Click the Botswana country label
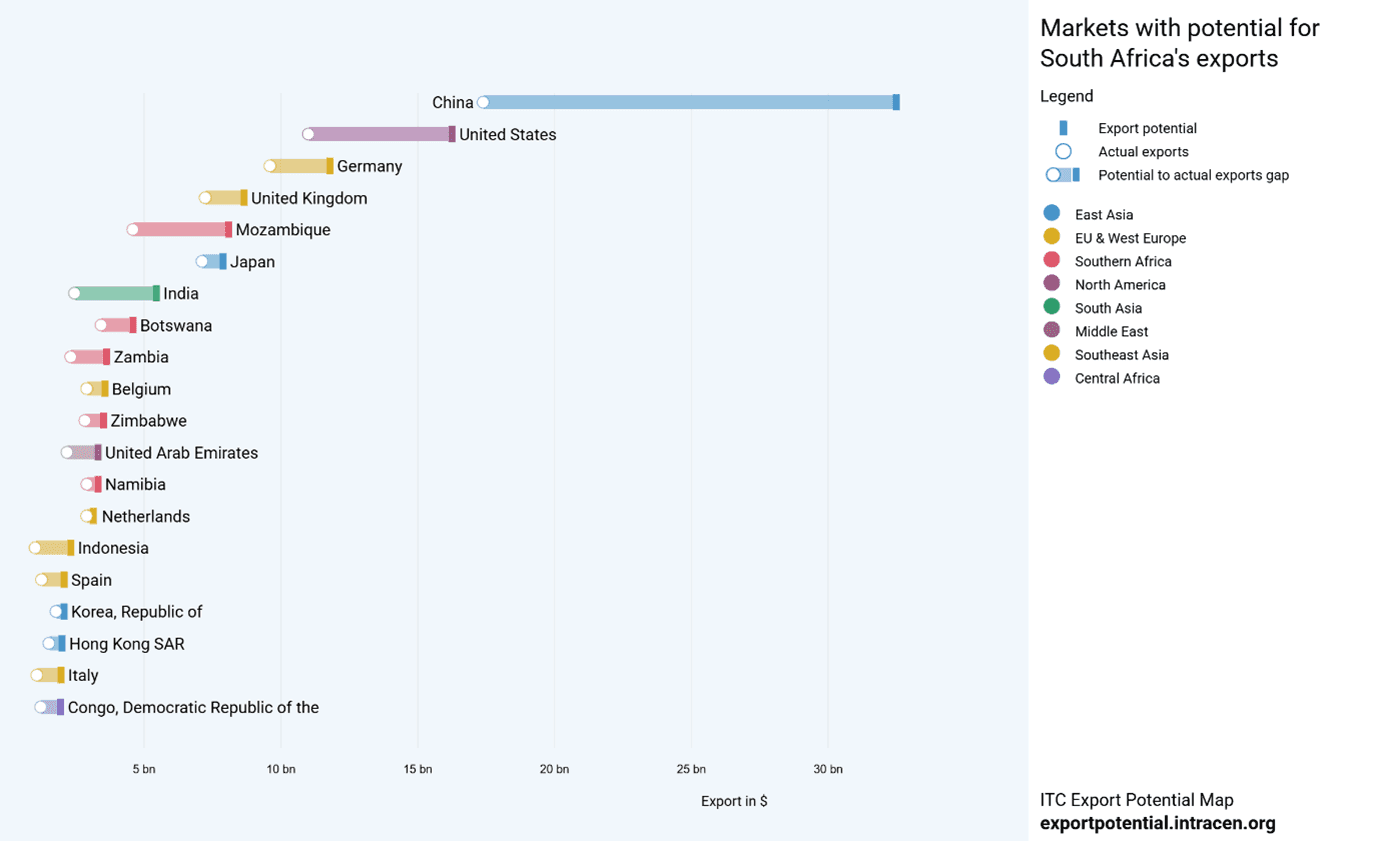This screenshot has height=841, width=1379. tap(176, 325)
